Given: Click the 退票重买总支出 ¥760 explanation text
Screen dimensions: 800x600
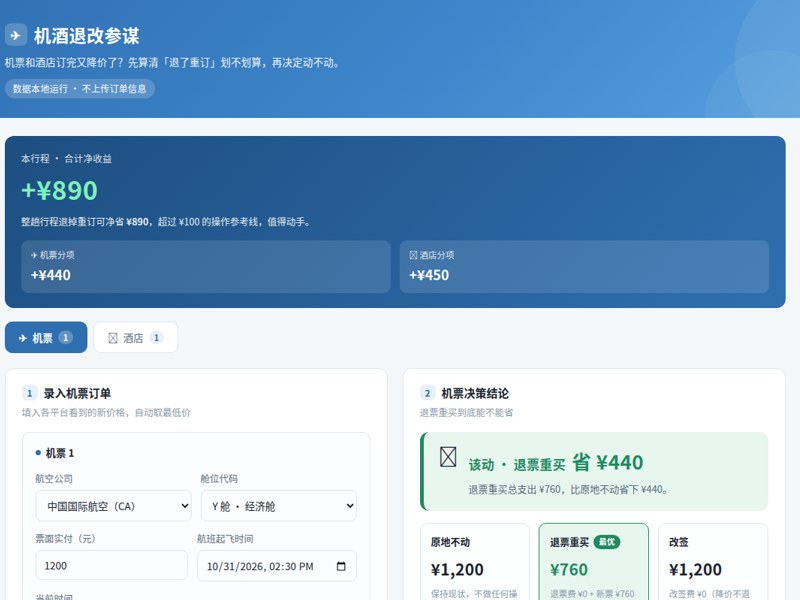Looking at the screenshot, I should coord(568,490).
